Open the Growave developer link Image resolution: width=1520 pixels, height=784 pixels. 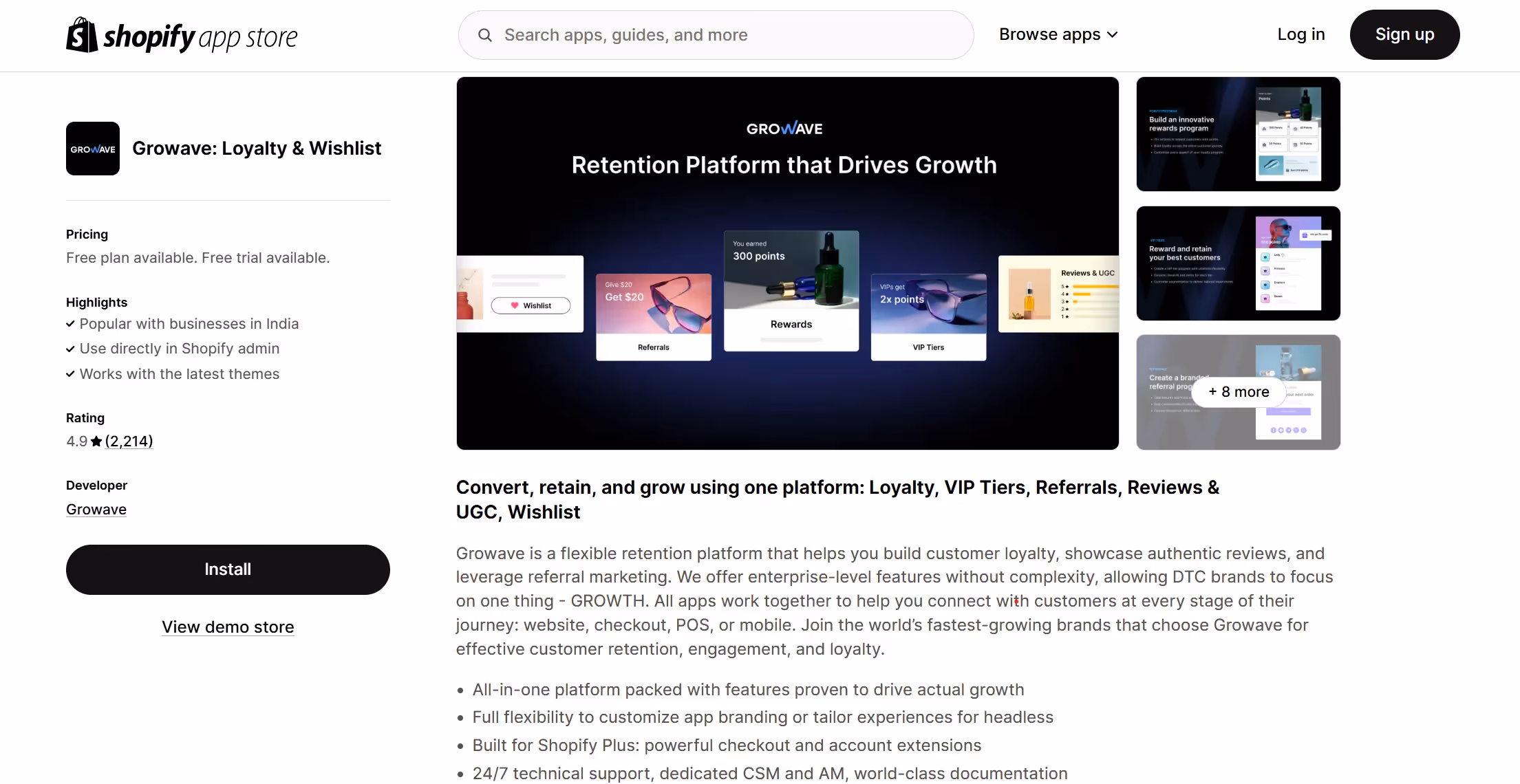pyautogui.click(x=96, y=509)
